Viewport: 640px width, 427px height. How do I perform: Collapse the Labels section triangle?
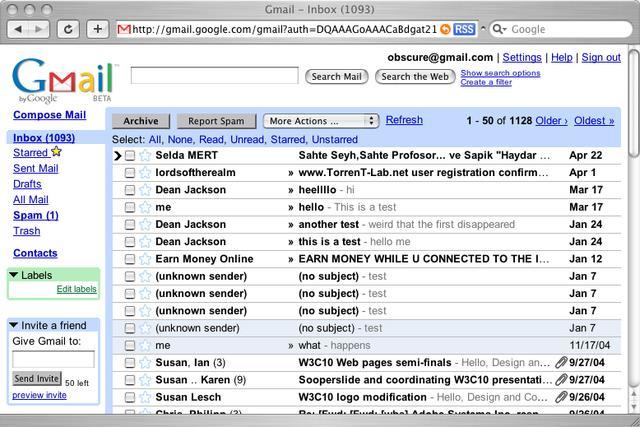[x=13, y=275]
